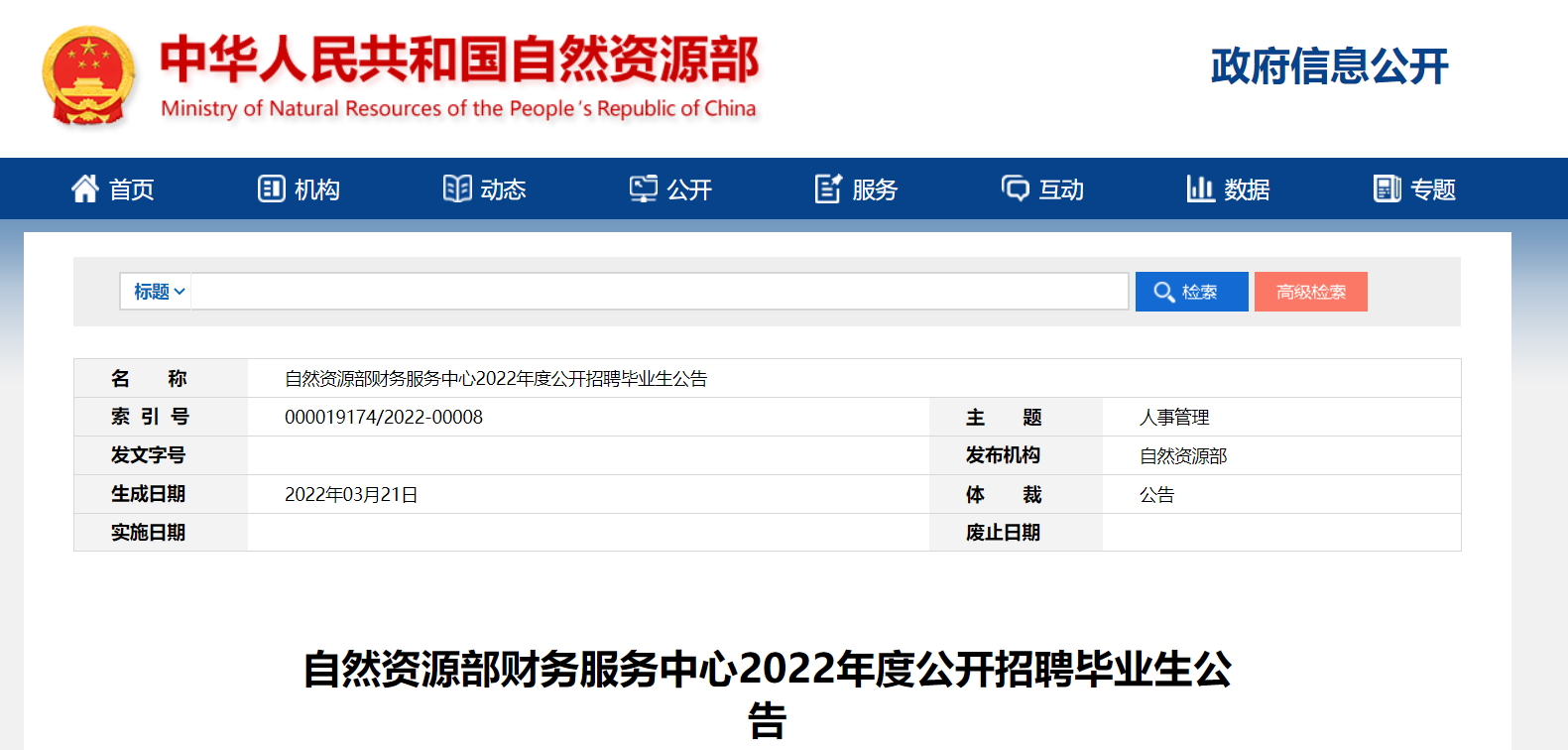Image resolution: width=1568 pixels, height=750 pixels.
Task: Click the 人事管理 subject value
Action: (x=1174, y=417)
